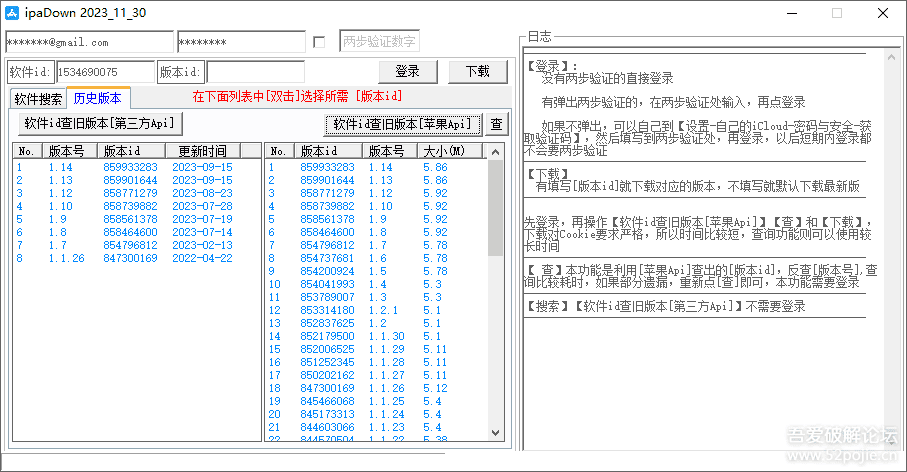Click 软件id查旧版本[第三方Api] button
The width and height of the screenshot is (907, 472).
(x=103, y=123)
